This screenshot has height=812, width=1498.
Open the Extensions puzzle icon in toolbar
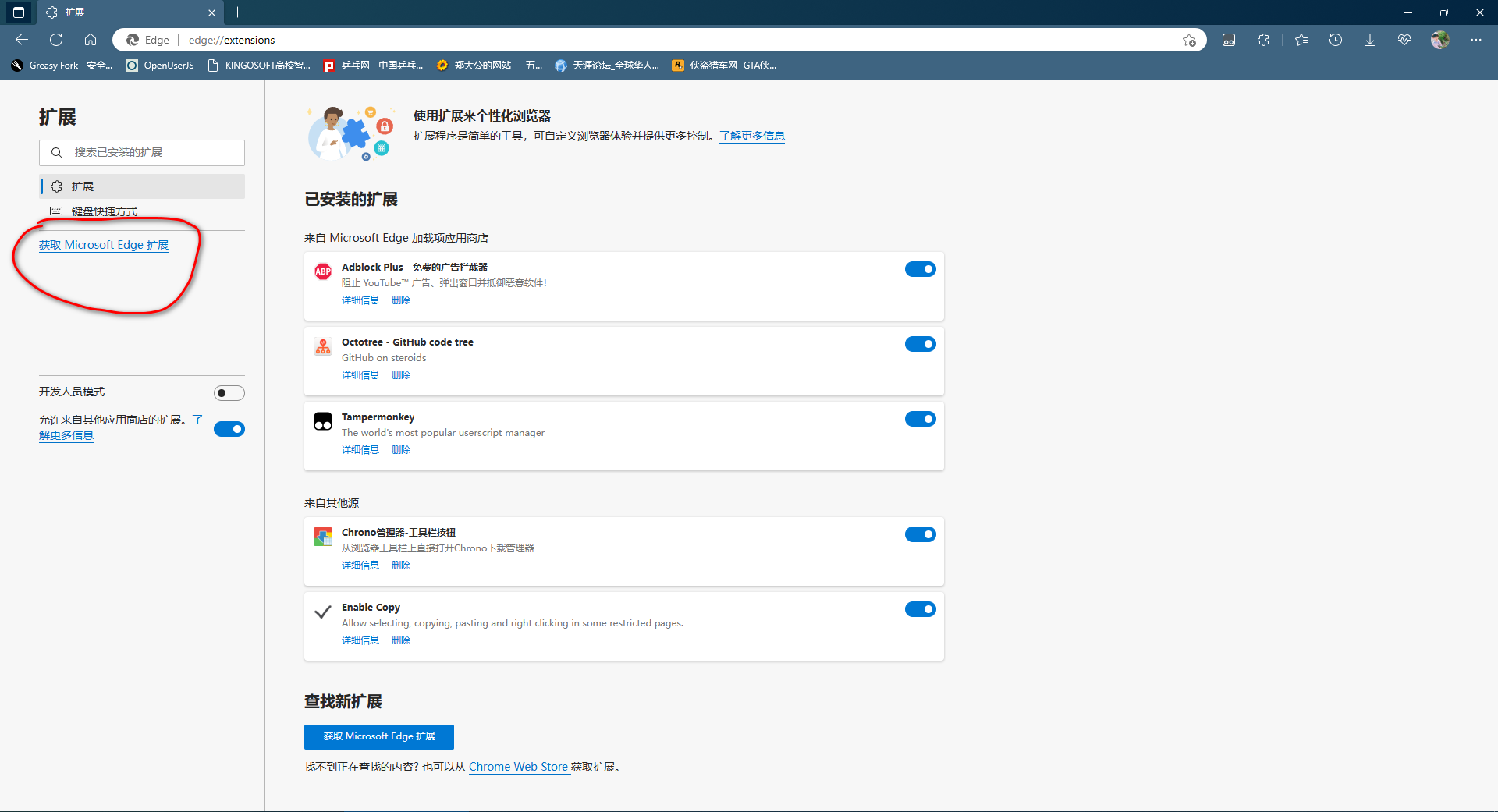tap(1264, 40)
